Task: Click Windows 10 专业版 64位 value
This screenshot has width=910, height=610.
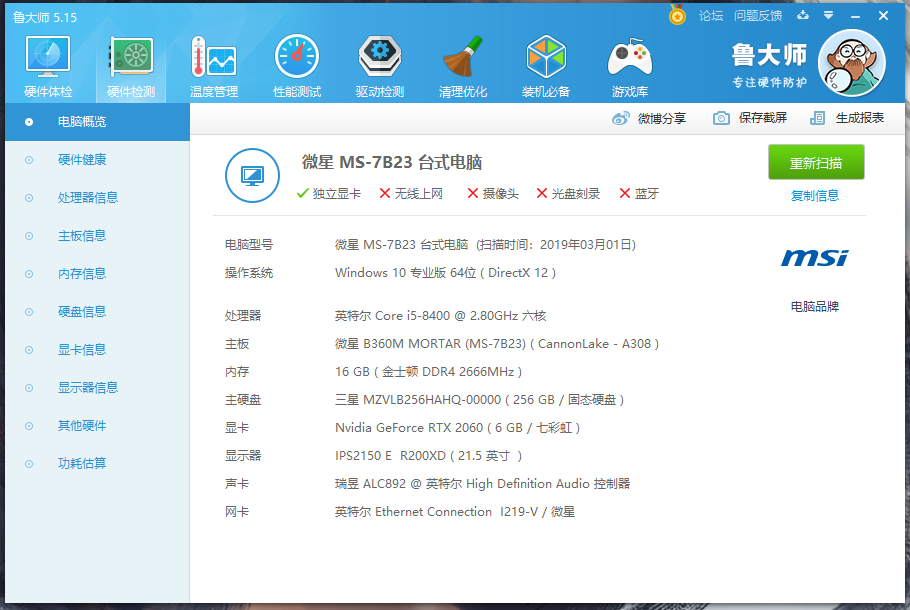Action: tap(445, 273)
